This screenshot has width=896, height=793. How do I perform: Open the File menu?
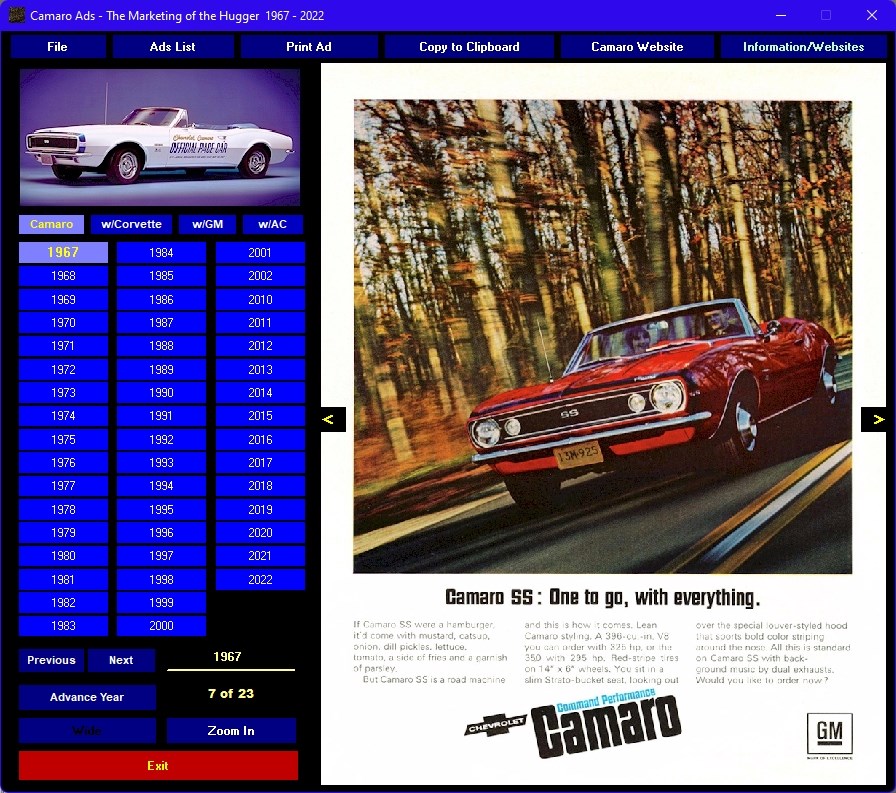[58, 47]
